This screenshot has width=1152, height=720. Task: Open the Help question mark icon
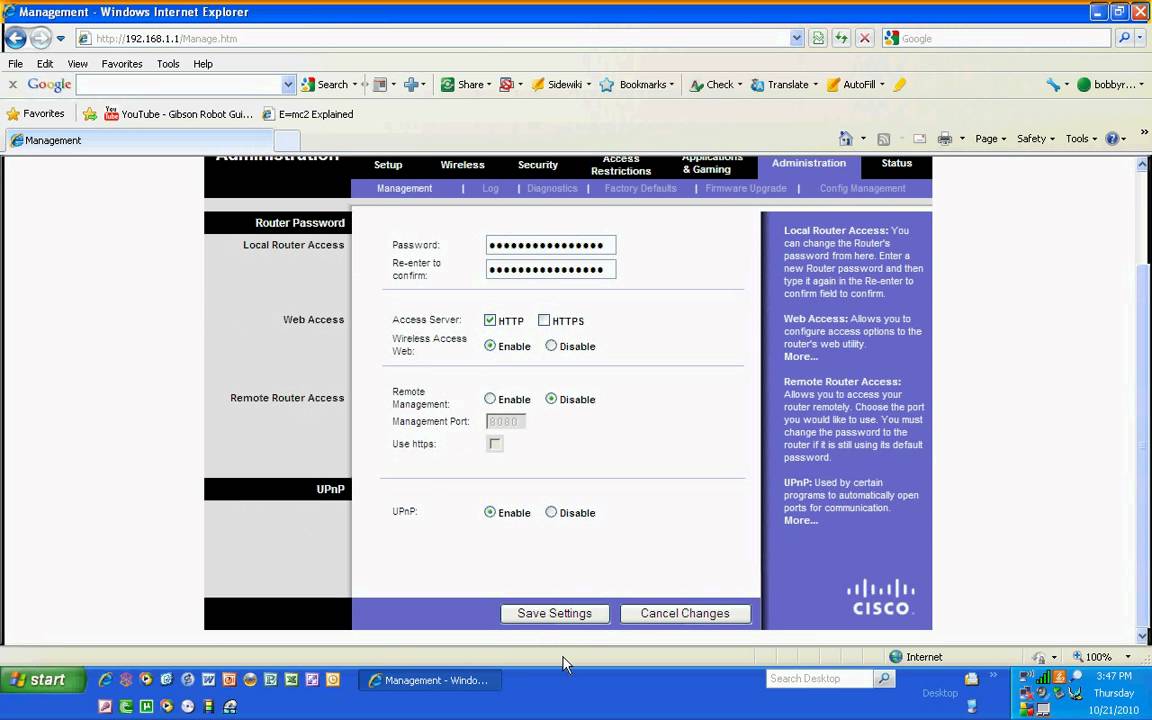tap(1112, 138)
